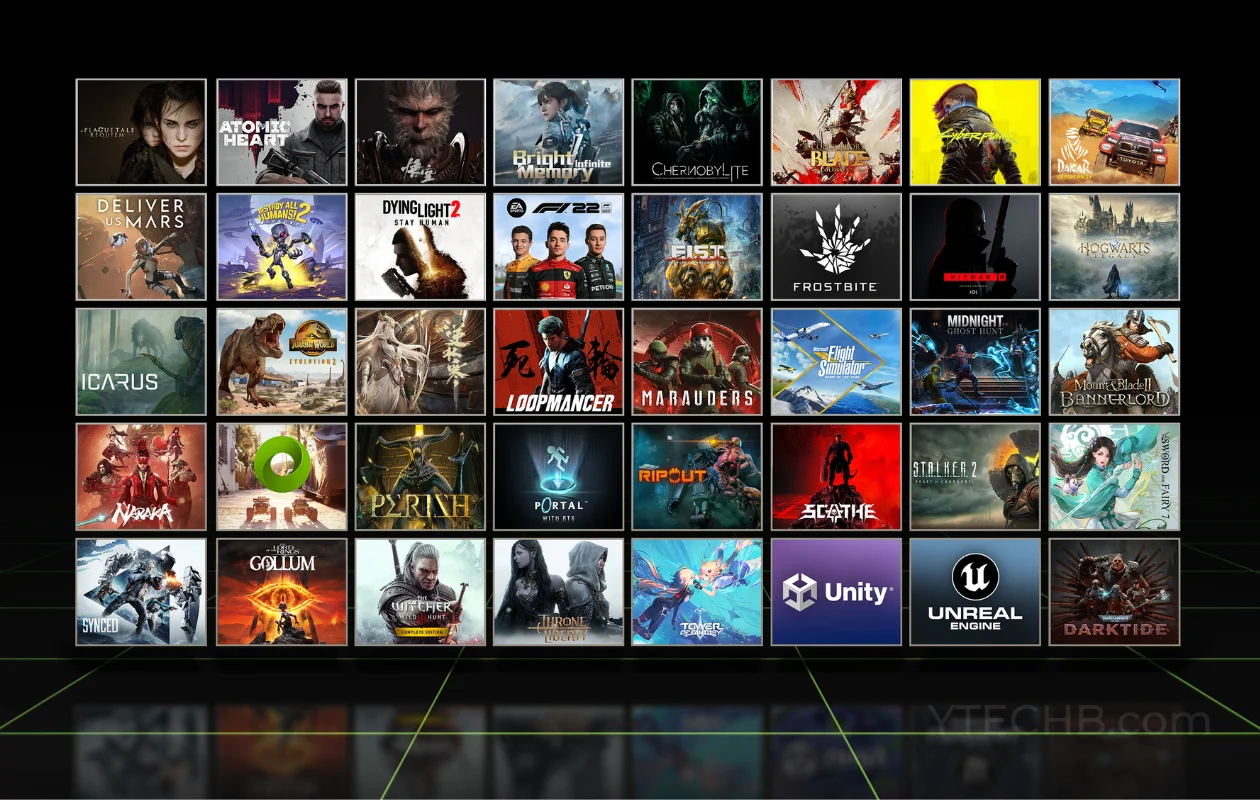Click the purple Unity logo tile
This screenshot has height=800, width=1260.
pos(836,592)
